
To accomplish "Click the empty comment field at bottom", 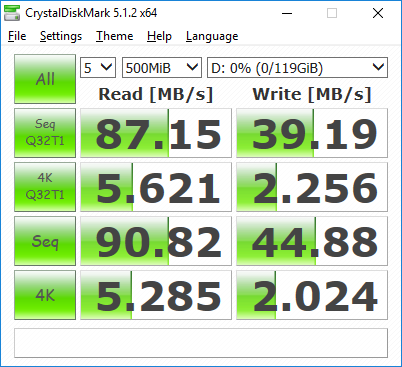I will (201, 343).
